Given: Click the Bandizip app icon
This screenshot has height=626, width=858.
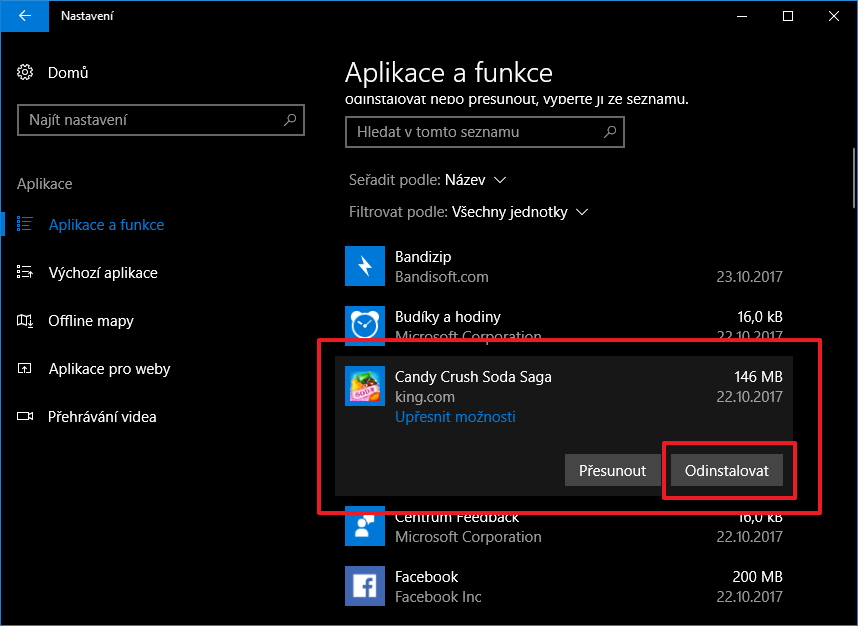Looking at the screenshot, I should coord(364,266).
